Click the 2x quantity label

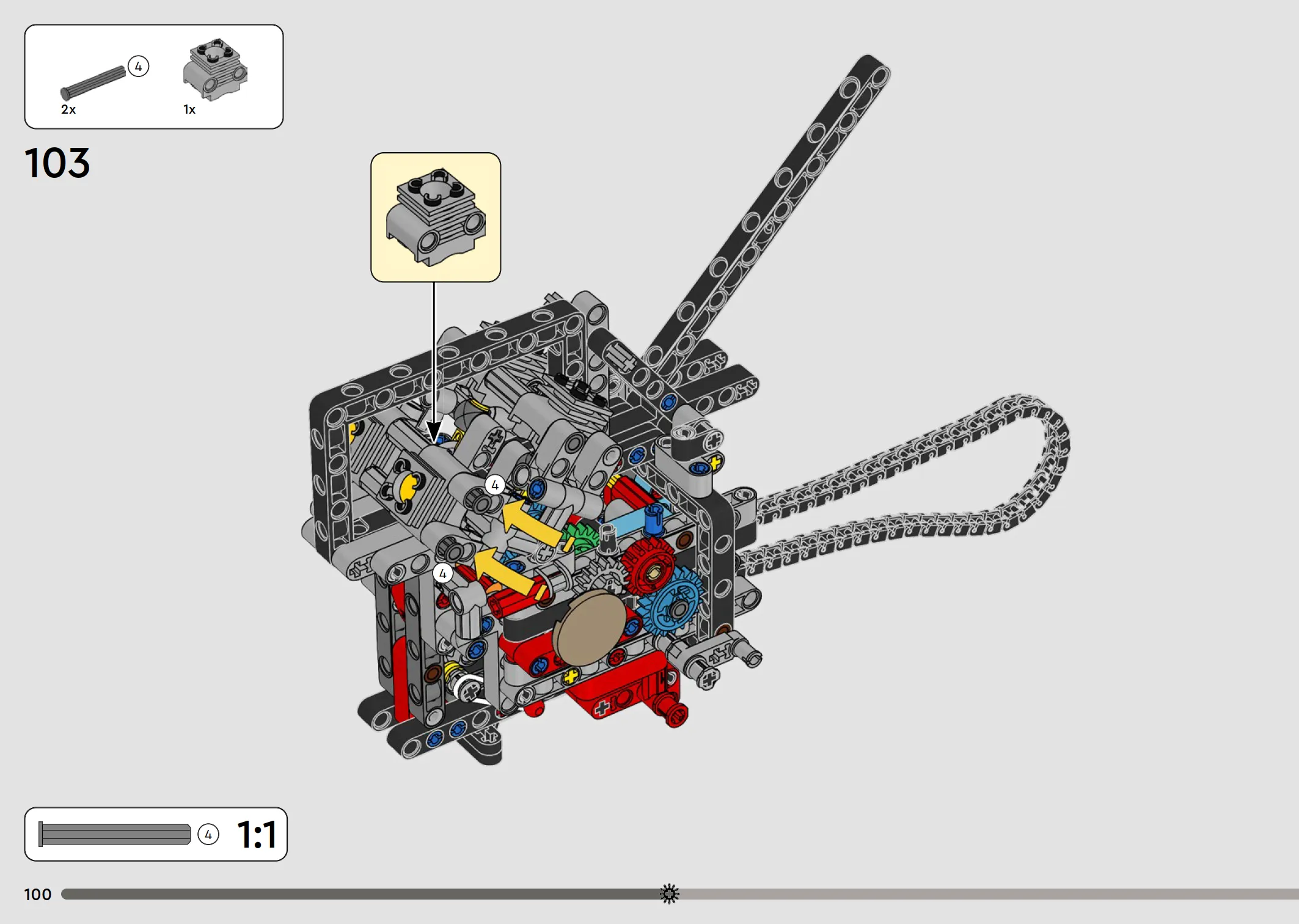click(x=68, y=109)
